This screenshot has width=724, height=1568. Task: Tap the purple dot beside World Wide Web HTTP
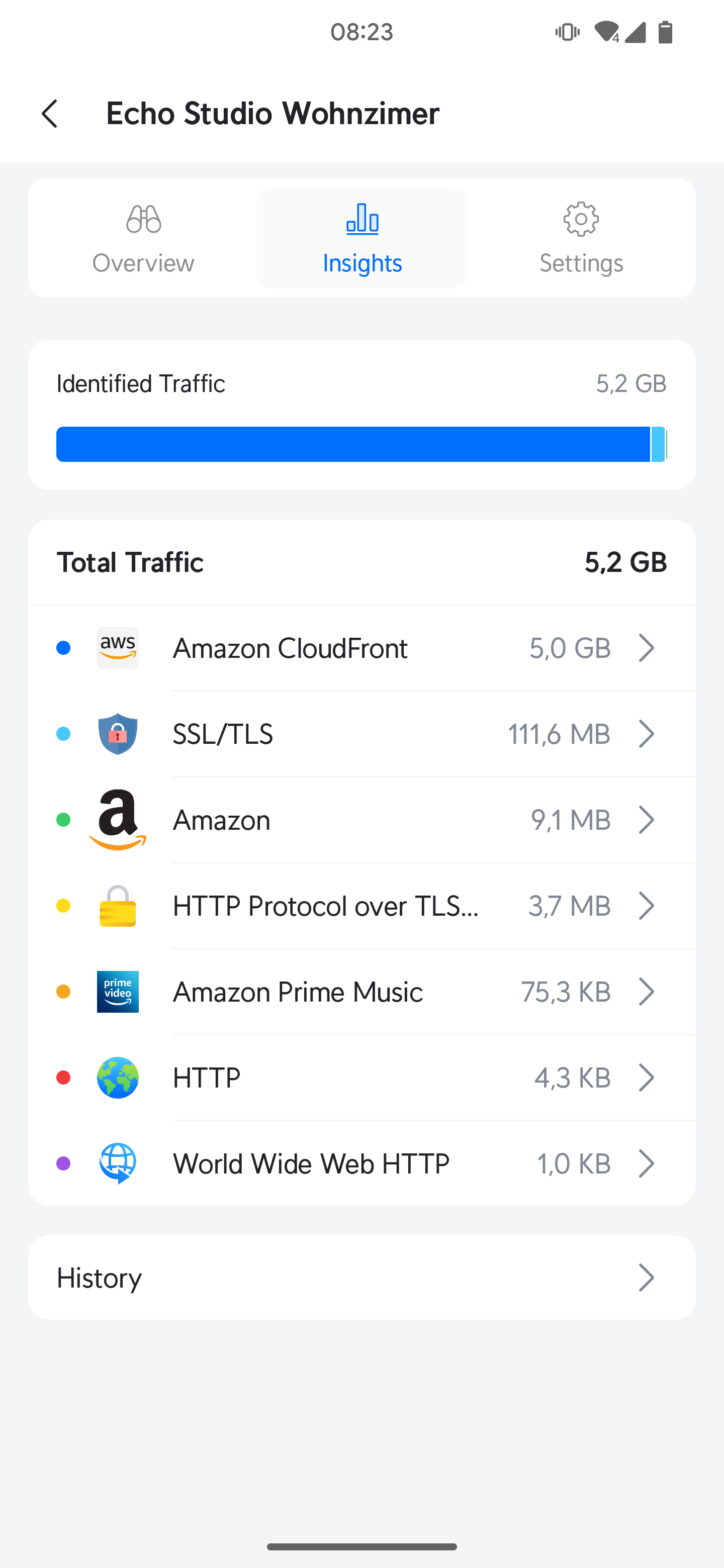point(63,1163)
